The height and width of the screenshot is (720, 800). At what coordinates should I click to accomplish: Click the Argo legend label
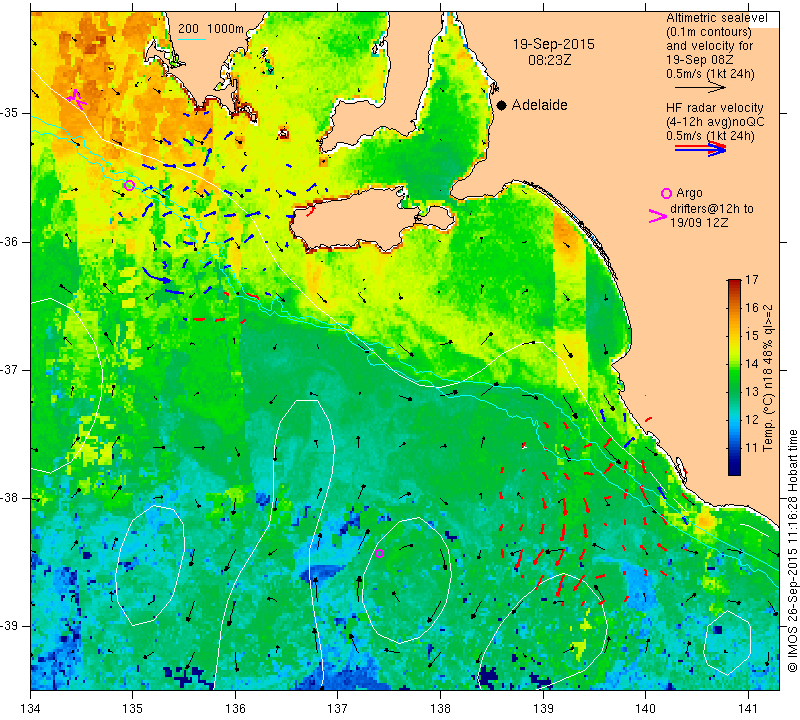[x=689, y=193]
